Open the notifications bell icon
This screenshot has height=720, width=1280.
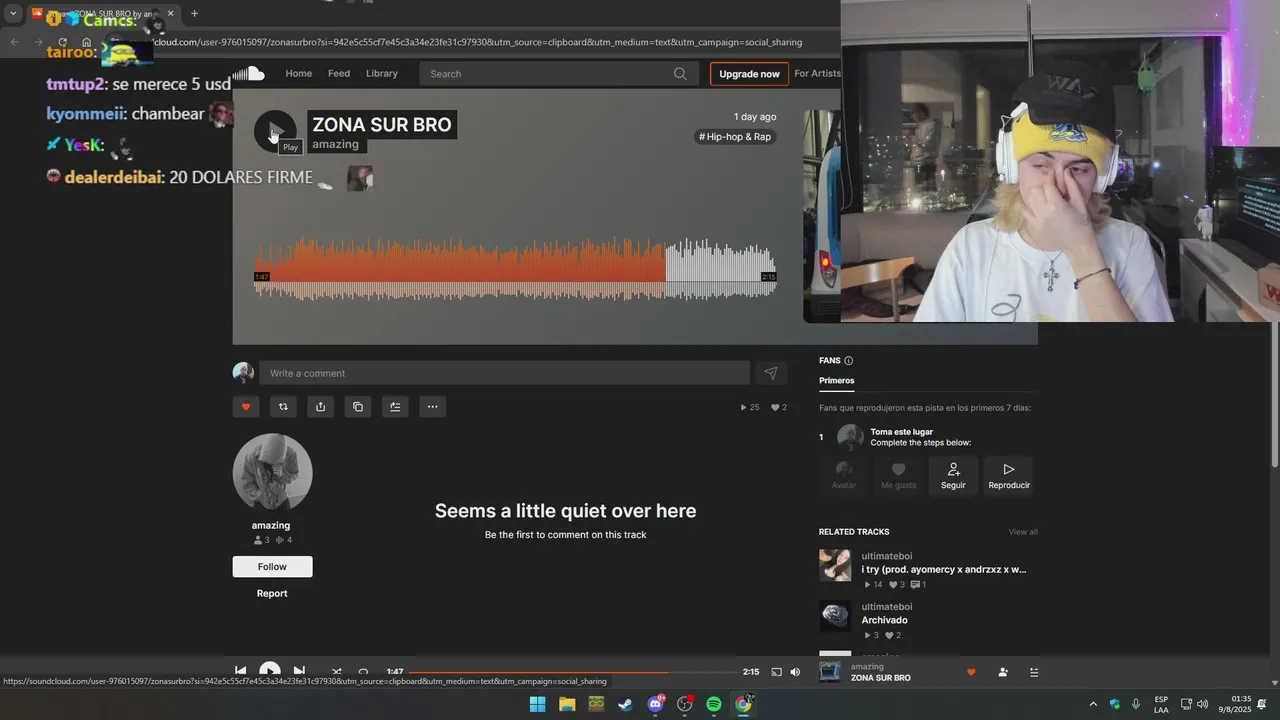[1262, 704]
